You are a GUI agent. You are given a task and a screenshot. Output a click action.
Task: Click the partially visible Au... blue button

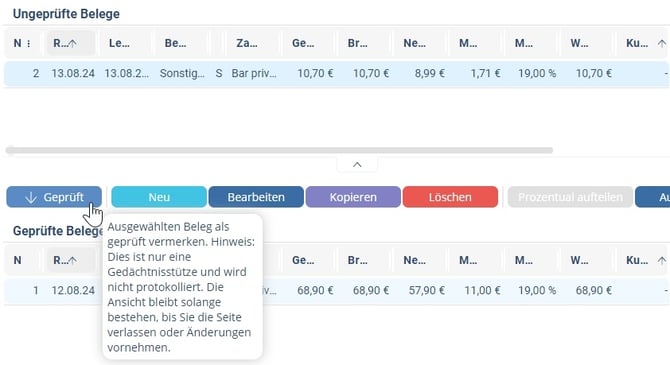652,197
